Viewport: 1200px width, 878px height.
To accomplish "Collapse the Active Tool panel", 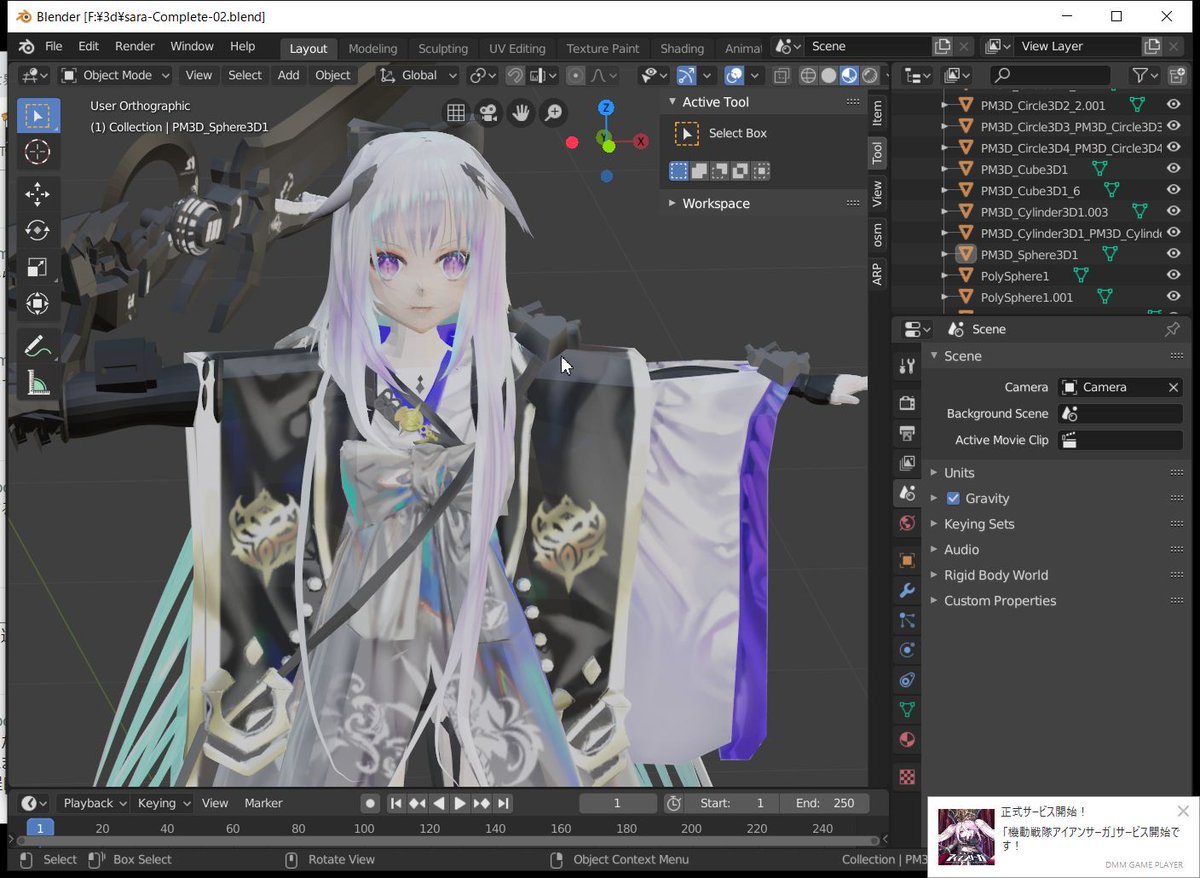I will click(x=715, y=102).
